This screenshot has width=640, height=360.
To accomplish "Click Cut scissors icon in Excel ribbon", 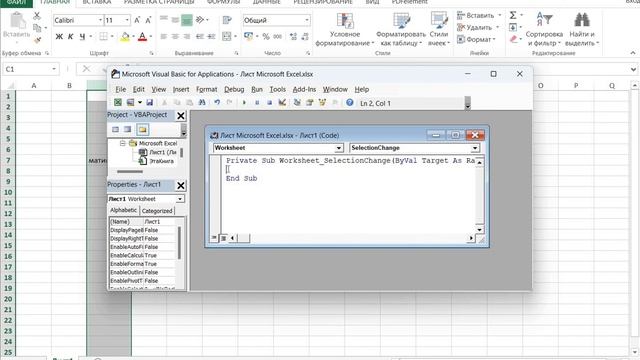I will point(37,16).
